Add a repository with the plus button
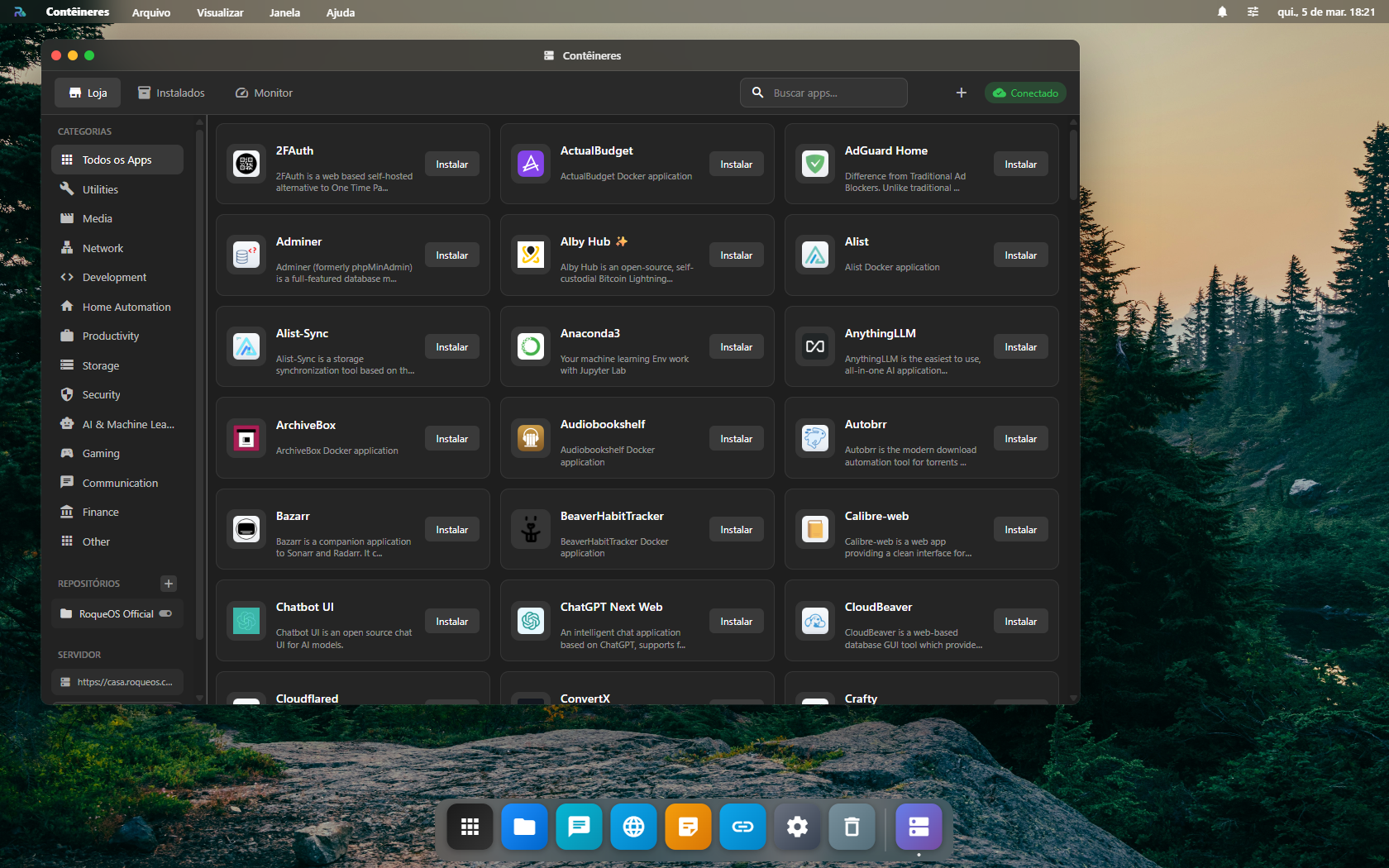This screenshot has height=868, width=1389. (x=169, y=584)
